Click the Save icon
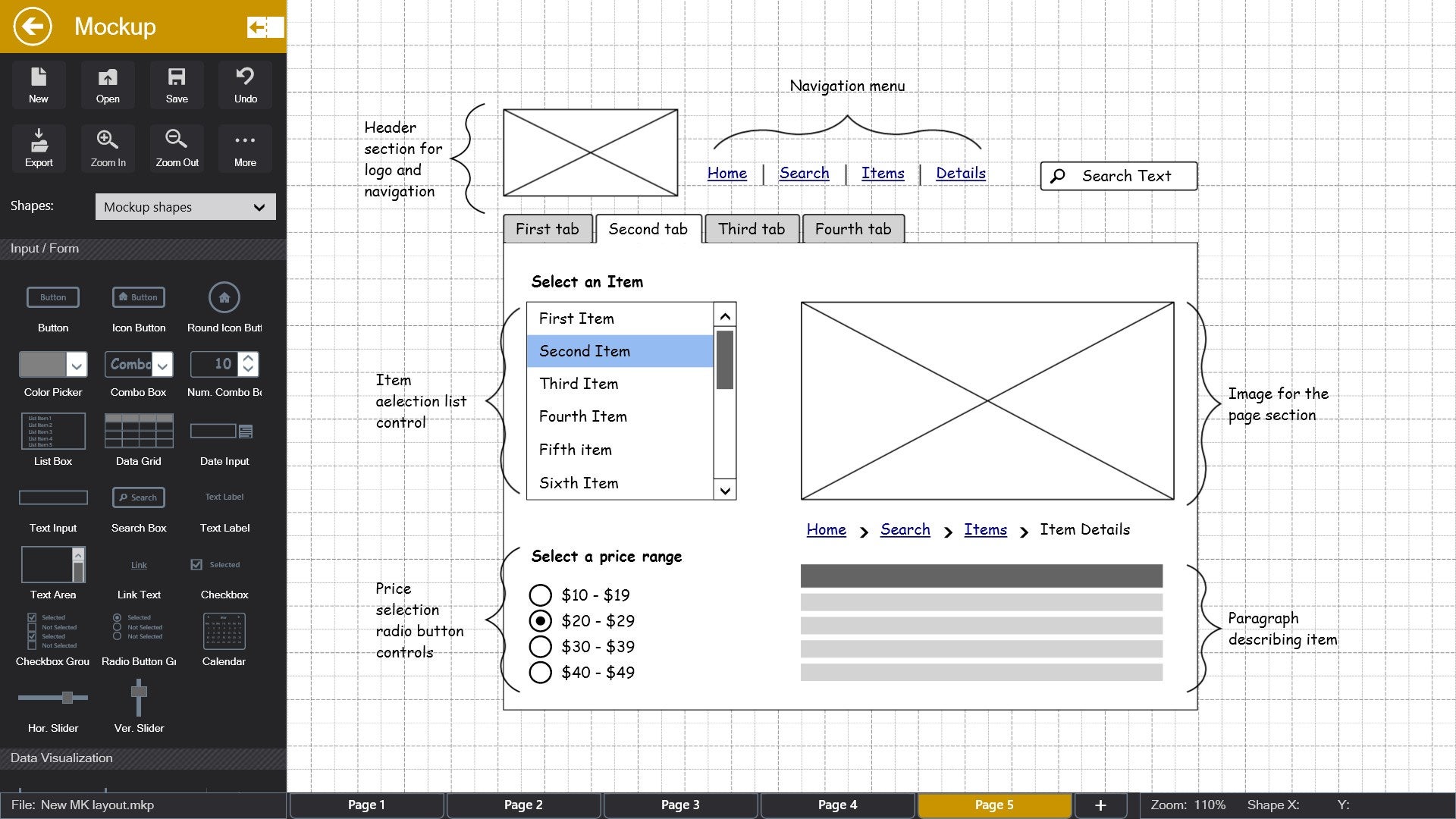 click(176, 85)
